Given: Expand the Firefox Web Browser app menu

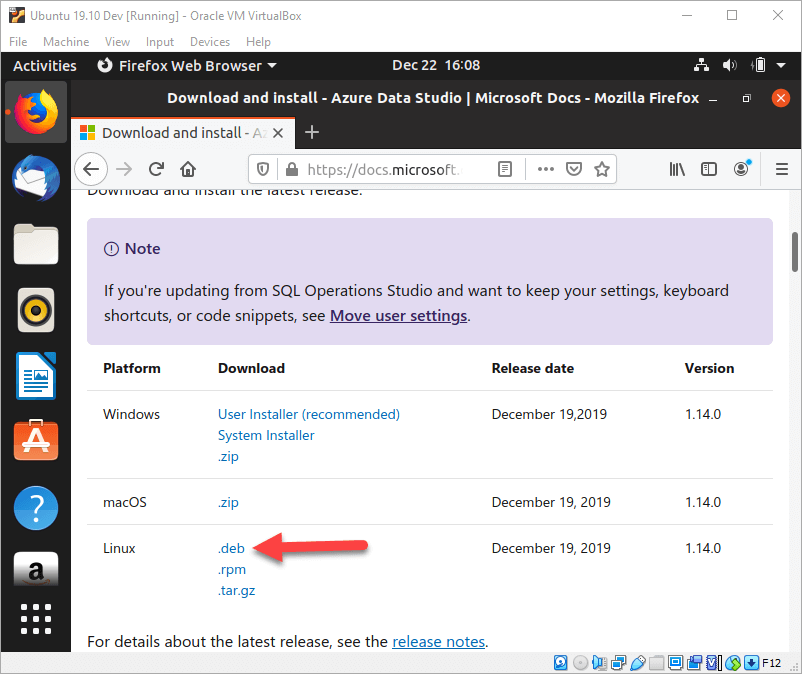Looking at the screenshot, I should (187, 66).
